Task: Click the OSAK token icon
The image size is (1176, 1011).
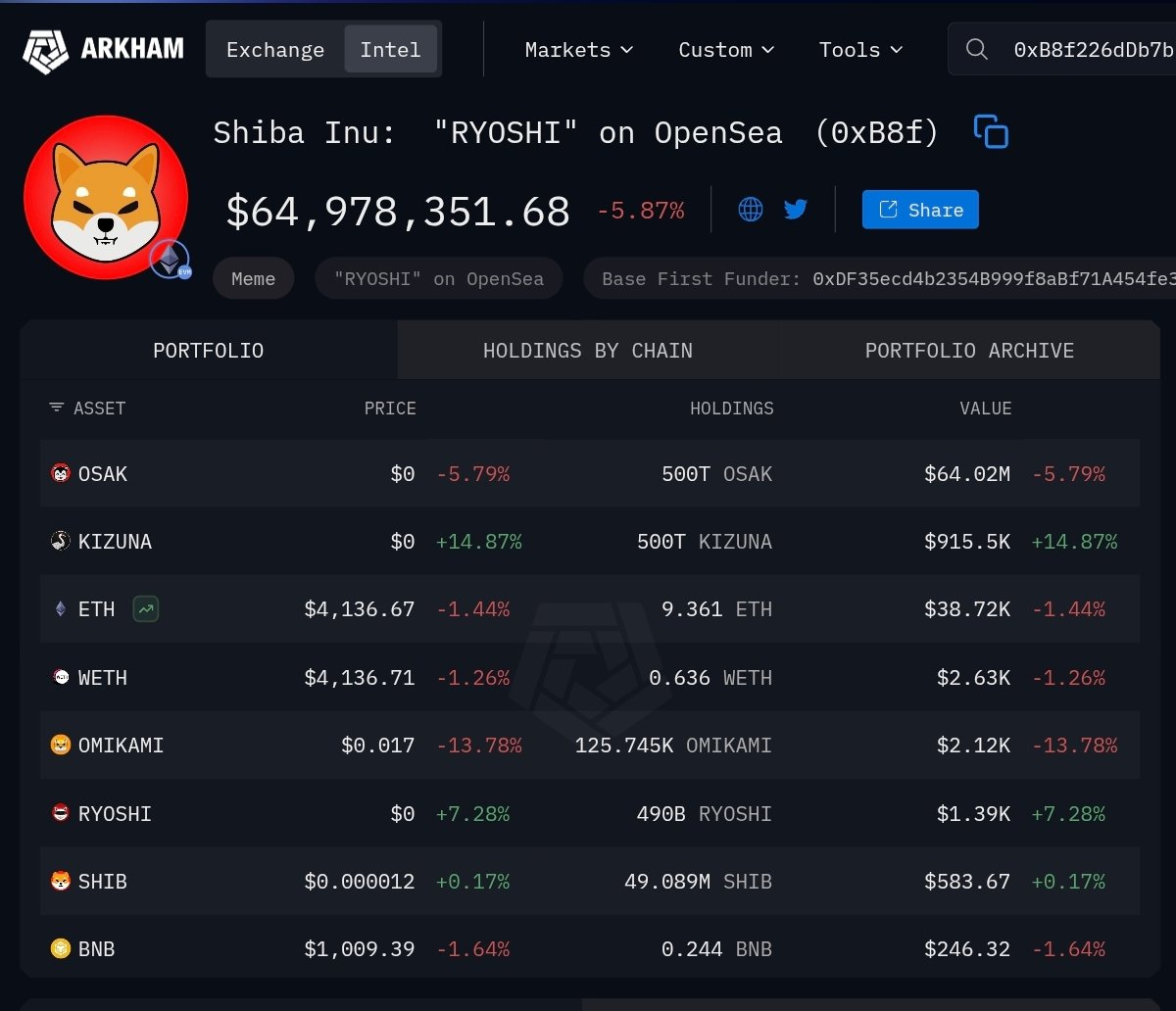Action: pyautogui.click(x=61, y=474)
